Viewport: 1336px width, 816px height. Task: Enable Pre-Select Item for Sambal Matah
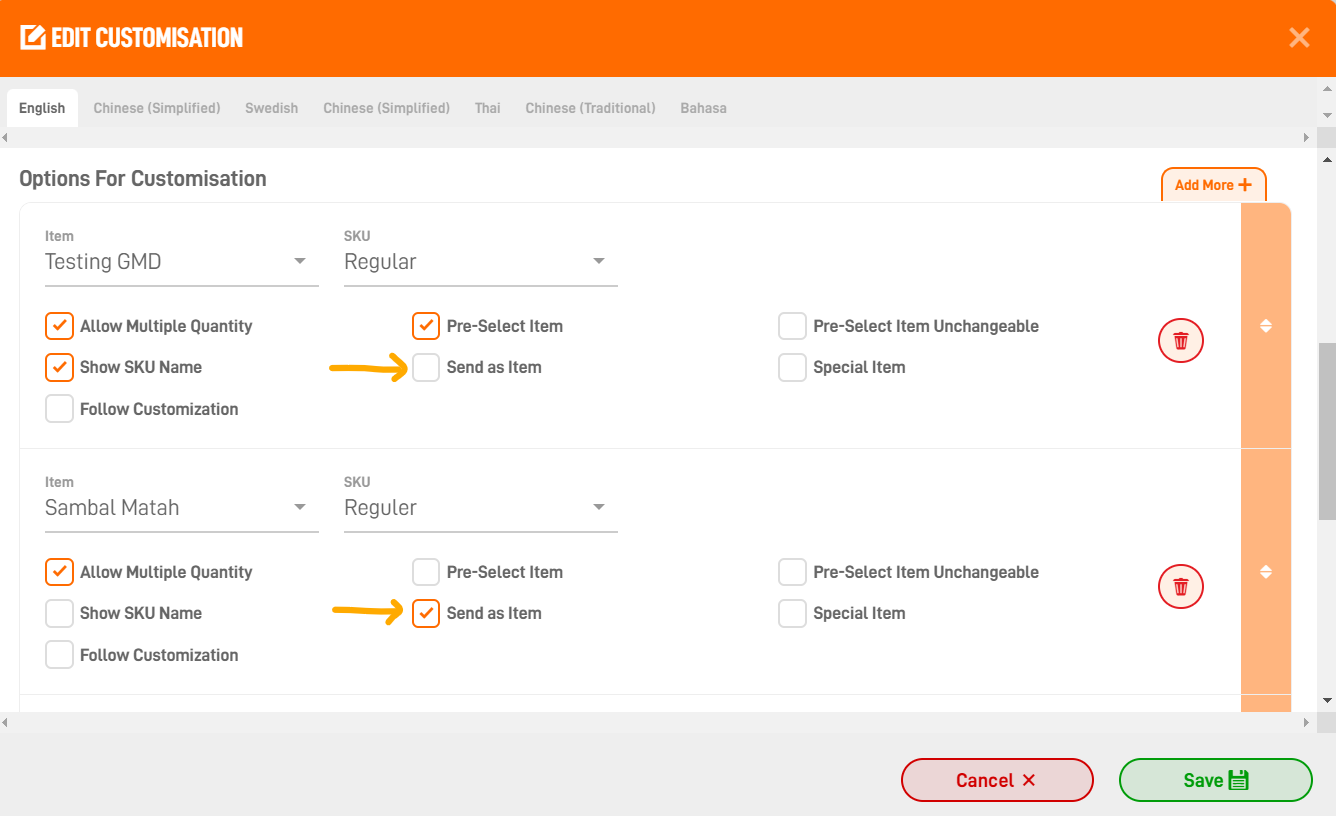click(x=426, y=572)
